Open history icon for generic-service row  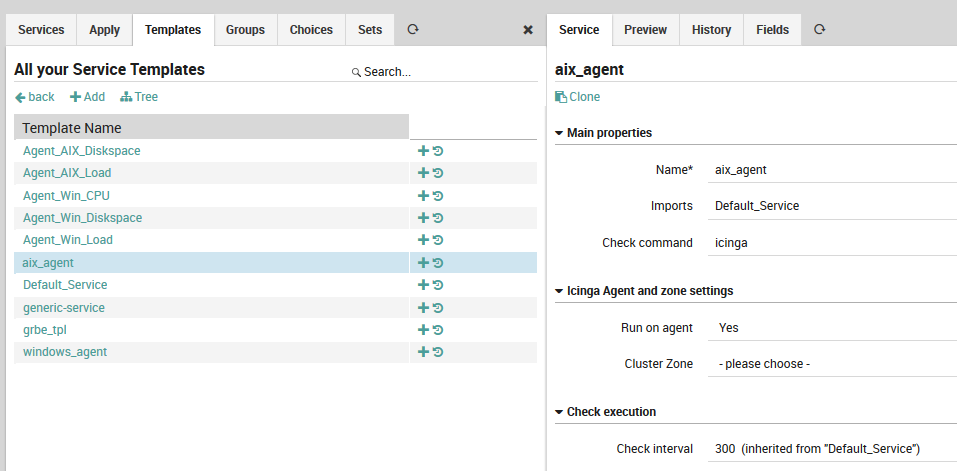point(438,308)
